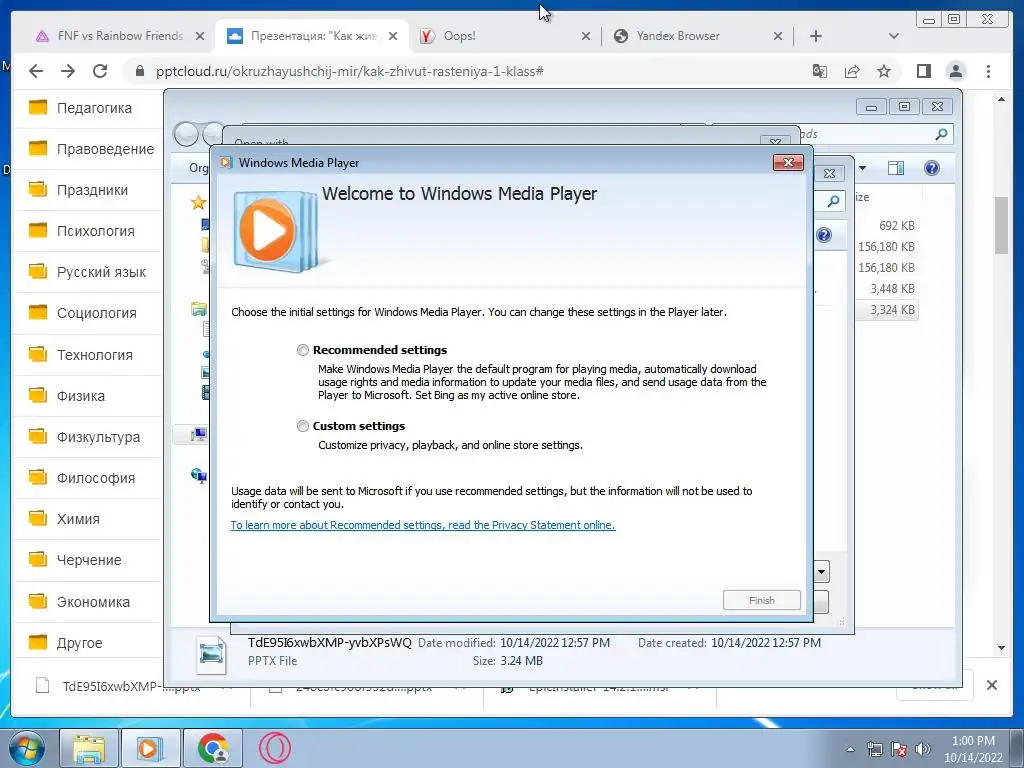Go back in browser history
The width and height of the screenshot is (1024, 768).
click(x=36, y=71)
